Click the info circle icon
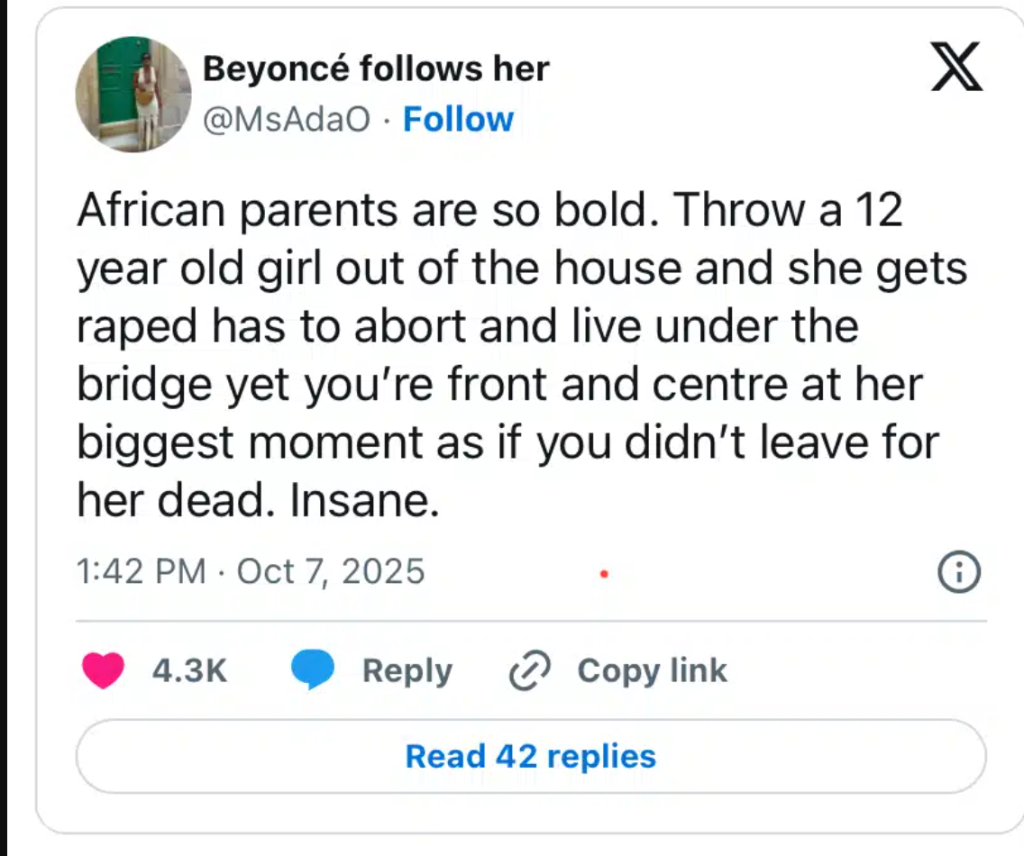This screenshot has width=1024, height=856. pyautogui.click(x=959, y=573)
